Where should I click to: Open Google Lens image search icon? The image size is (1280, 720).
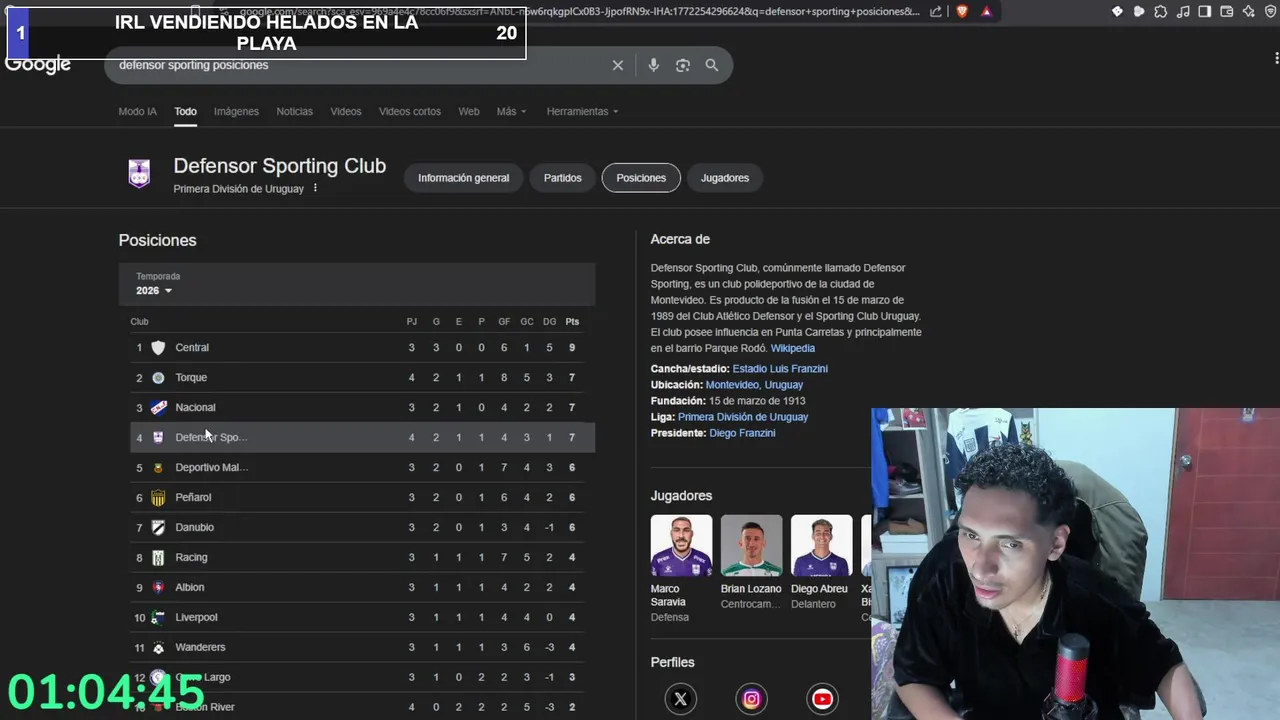(683, 65)
